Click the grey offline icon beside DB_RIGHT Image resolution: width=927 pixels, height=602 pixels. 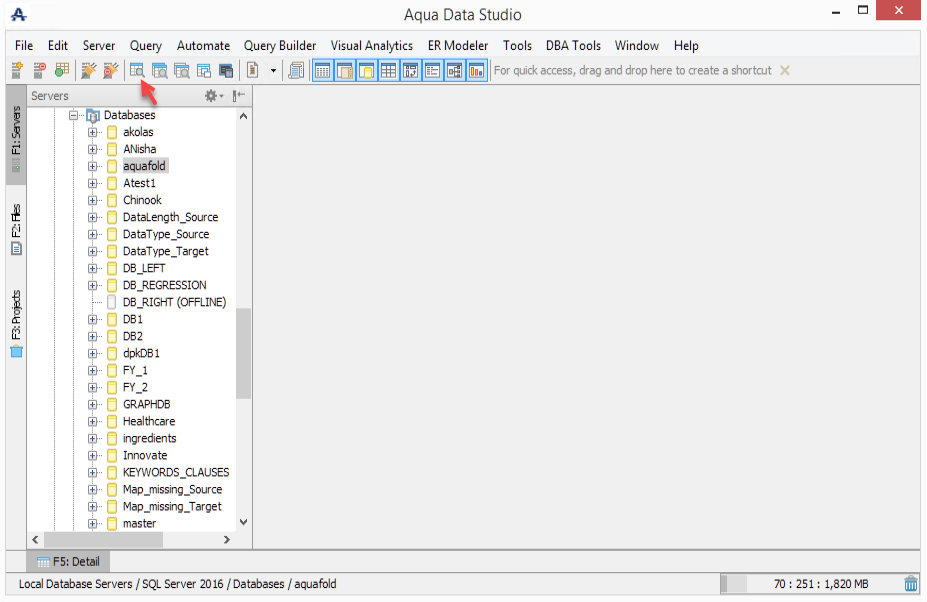click(112, 302)
